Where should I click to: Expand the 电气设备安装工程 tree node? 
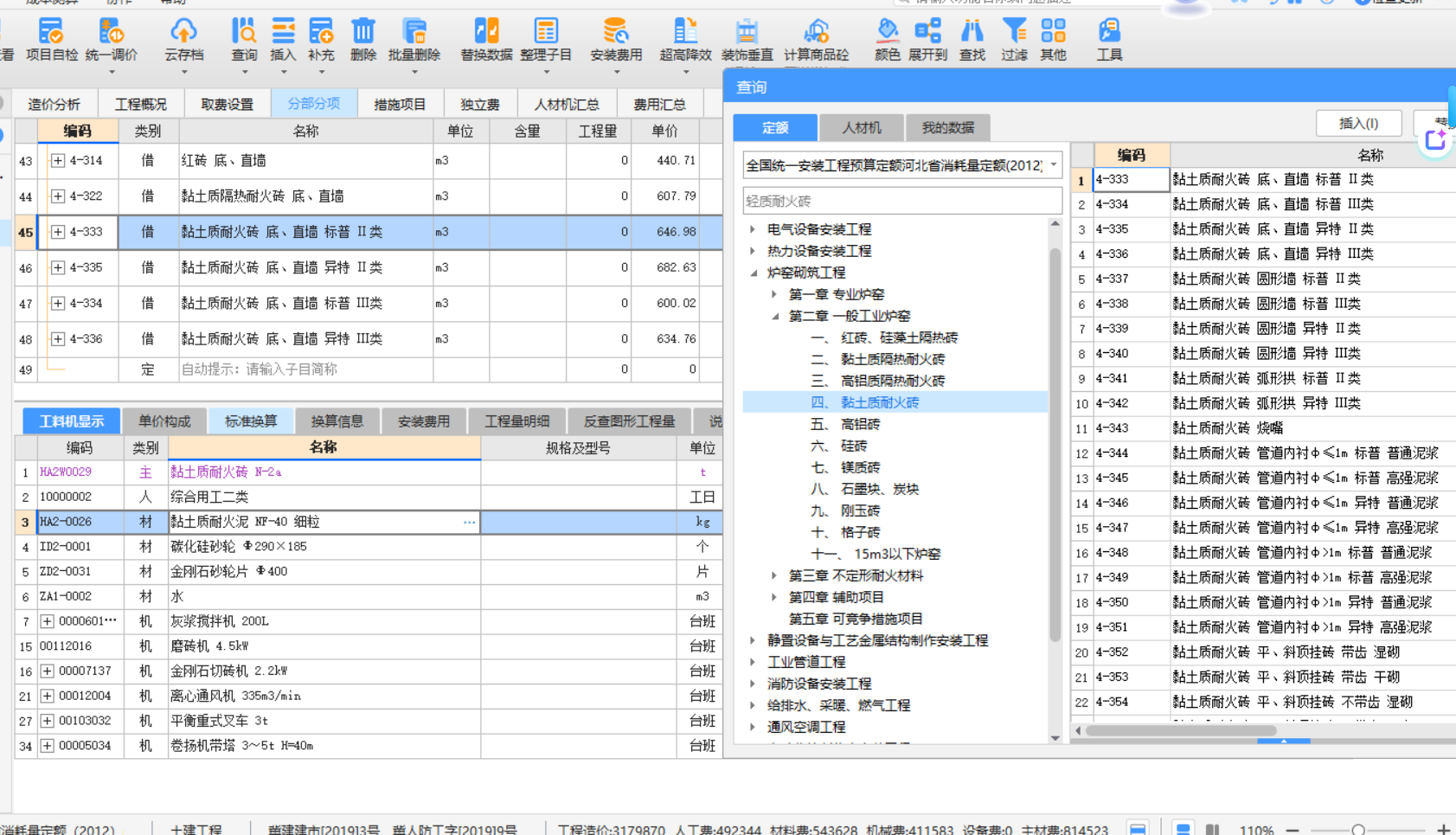(752, 229)
